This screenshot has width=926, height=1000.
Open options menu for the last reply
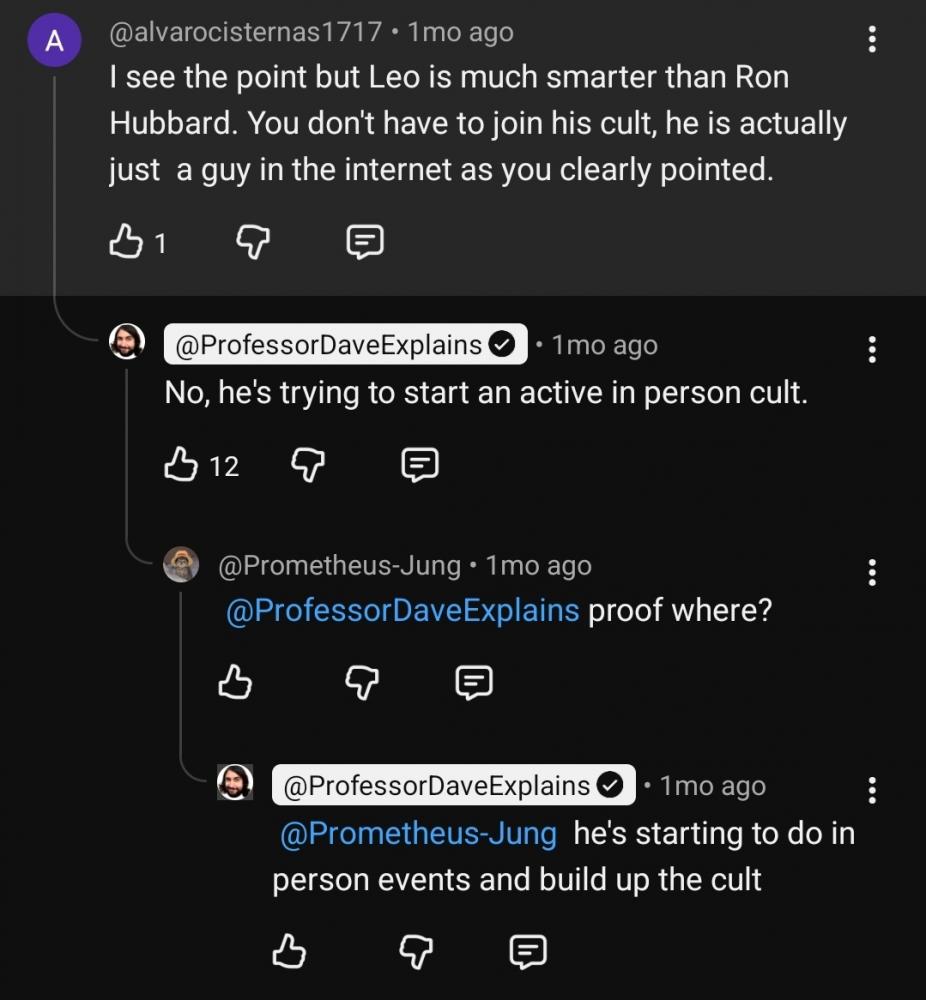pyautogui.click(x=872, y=790)
